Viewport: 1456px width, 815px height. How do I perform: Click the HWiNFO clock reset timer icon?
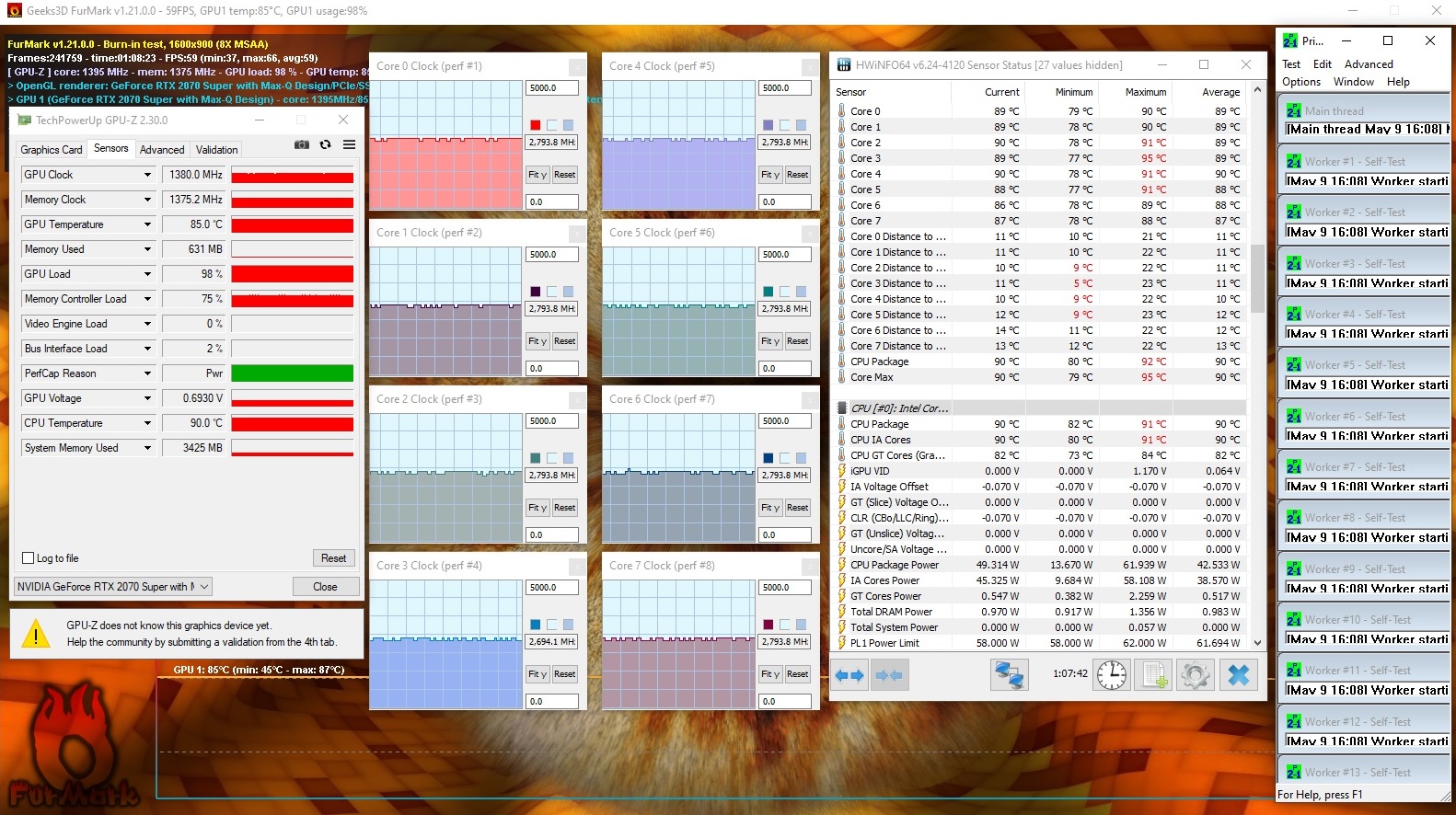(1112, 675)
